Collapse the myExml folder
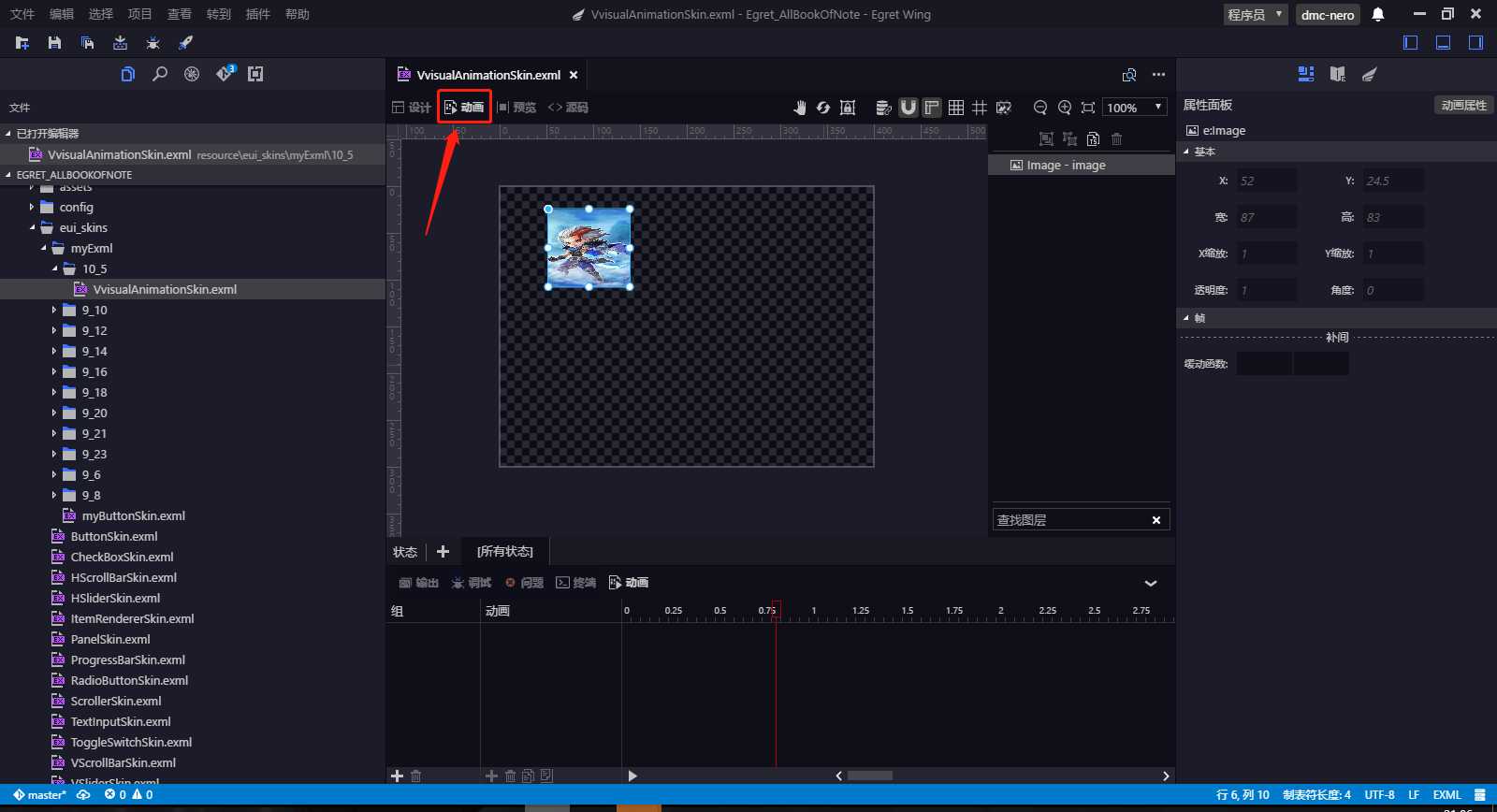This screenshot has height=812, width=1497. click(43, 248)
